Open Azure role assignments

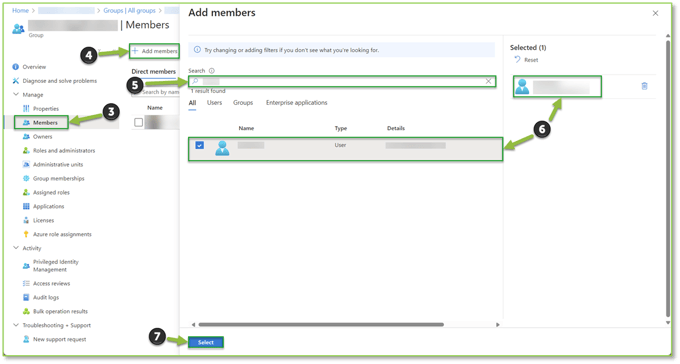62,234
